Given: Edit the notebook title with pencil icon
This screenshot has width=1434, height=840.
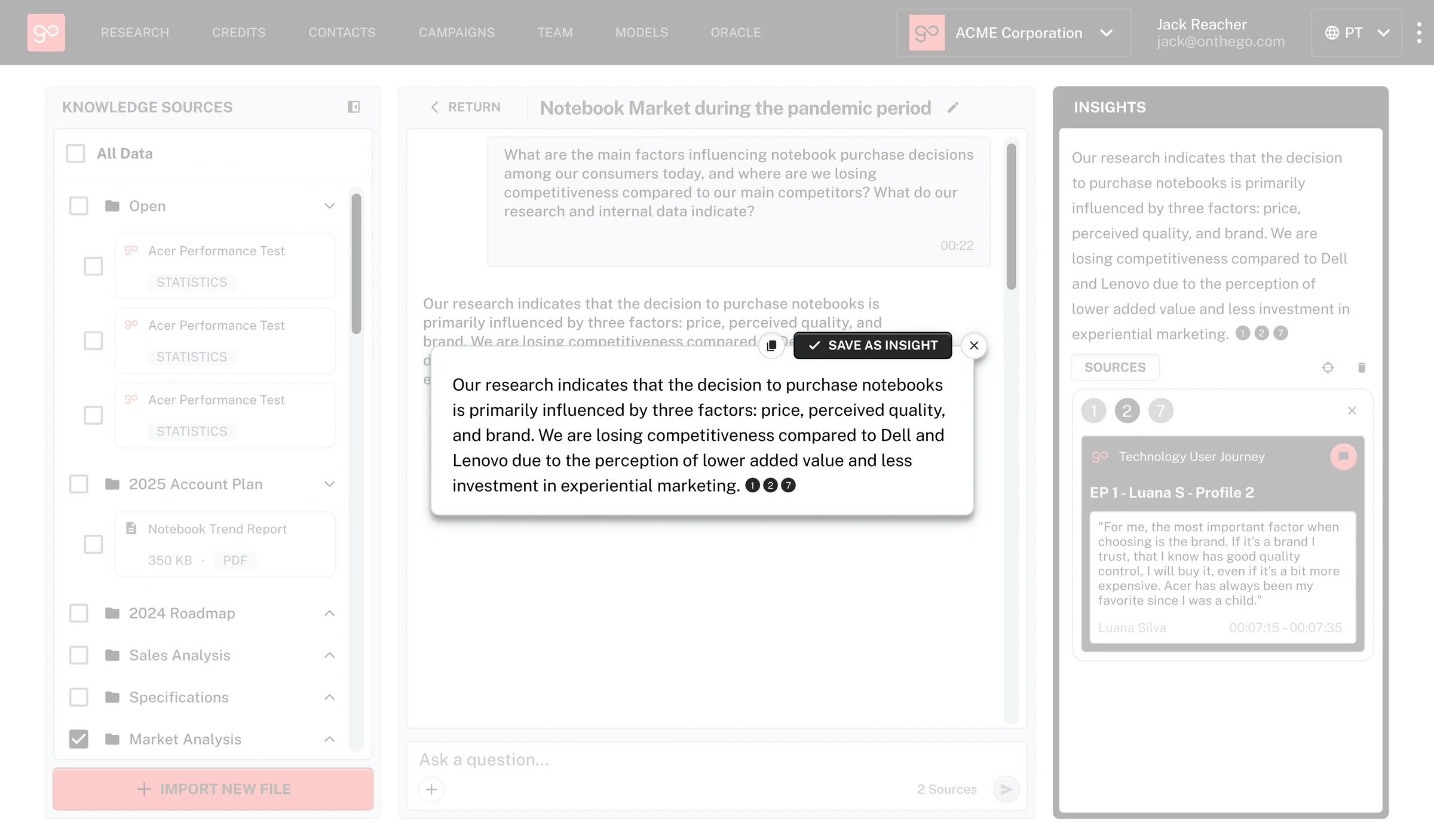Looking at the screenshot, I should [x=953, y=108].
